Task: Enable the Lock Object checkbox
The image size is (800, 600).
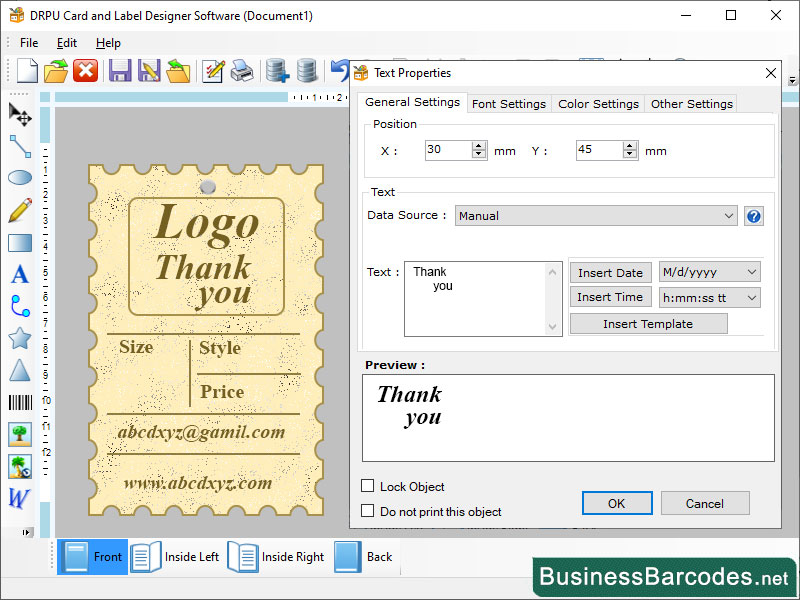Action: coord(368,486)
